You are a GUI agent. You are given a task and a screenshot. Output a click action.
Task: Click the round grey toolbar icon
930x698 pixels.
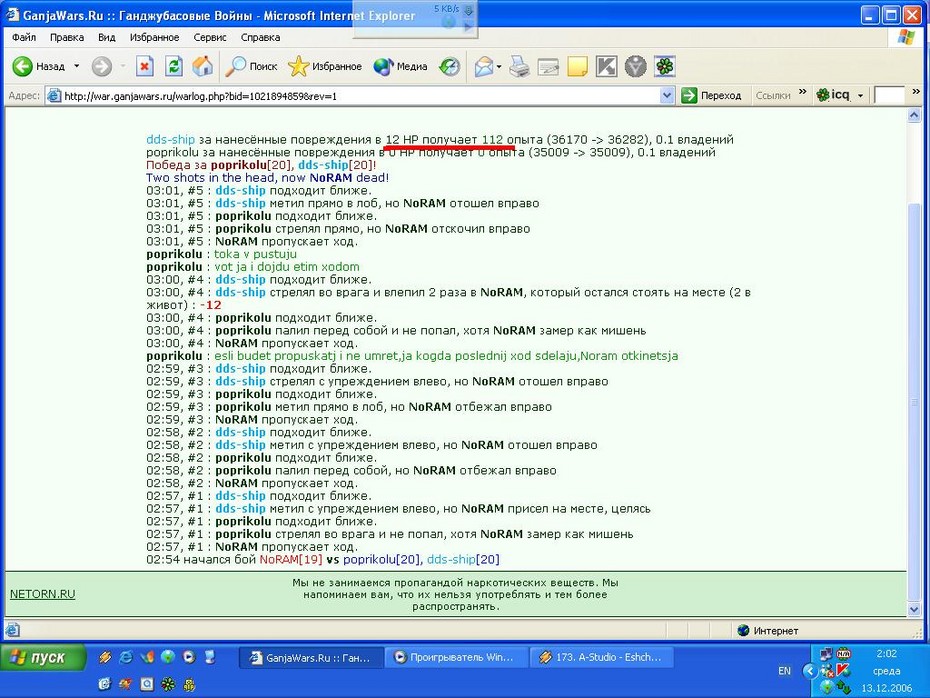click(635, 66)
